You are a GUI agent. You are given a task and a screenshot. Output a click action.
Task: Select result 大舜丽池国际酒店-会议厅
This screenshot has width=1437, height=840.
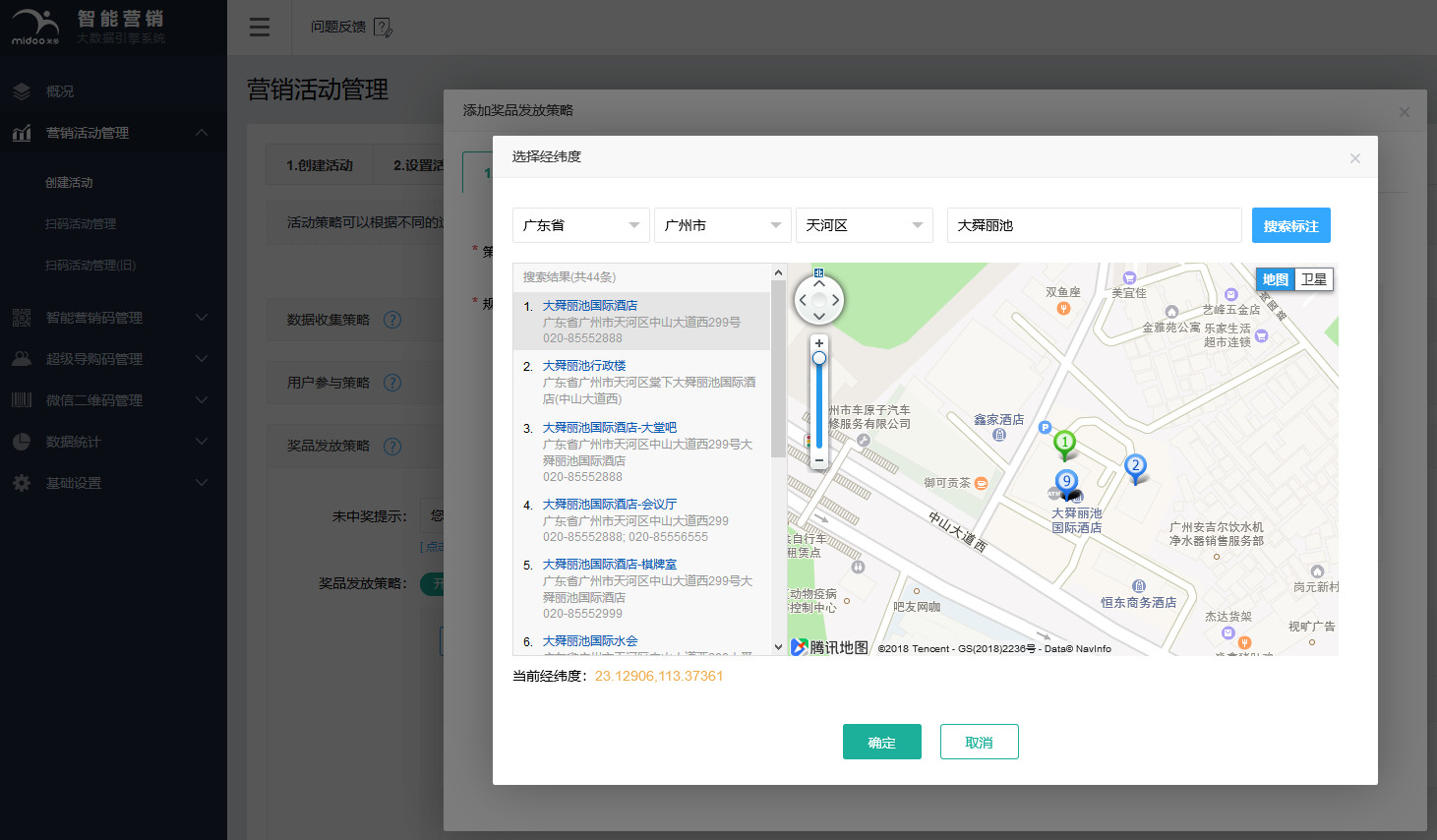(x=610, y=505)
